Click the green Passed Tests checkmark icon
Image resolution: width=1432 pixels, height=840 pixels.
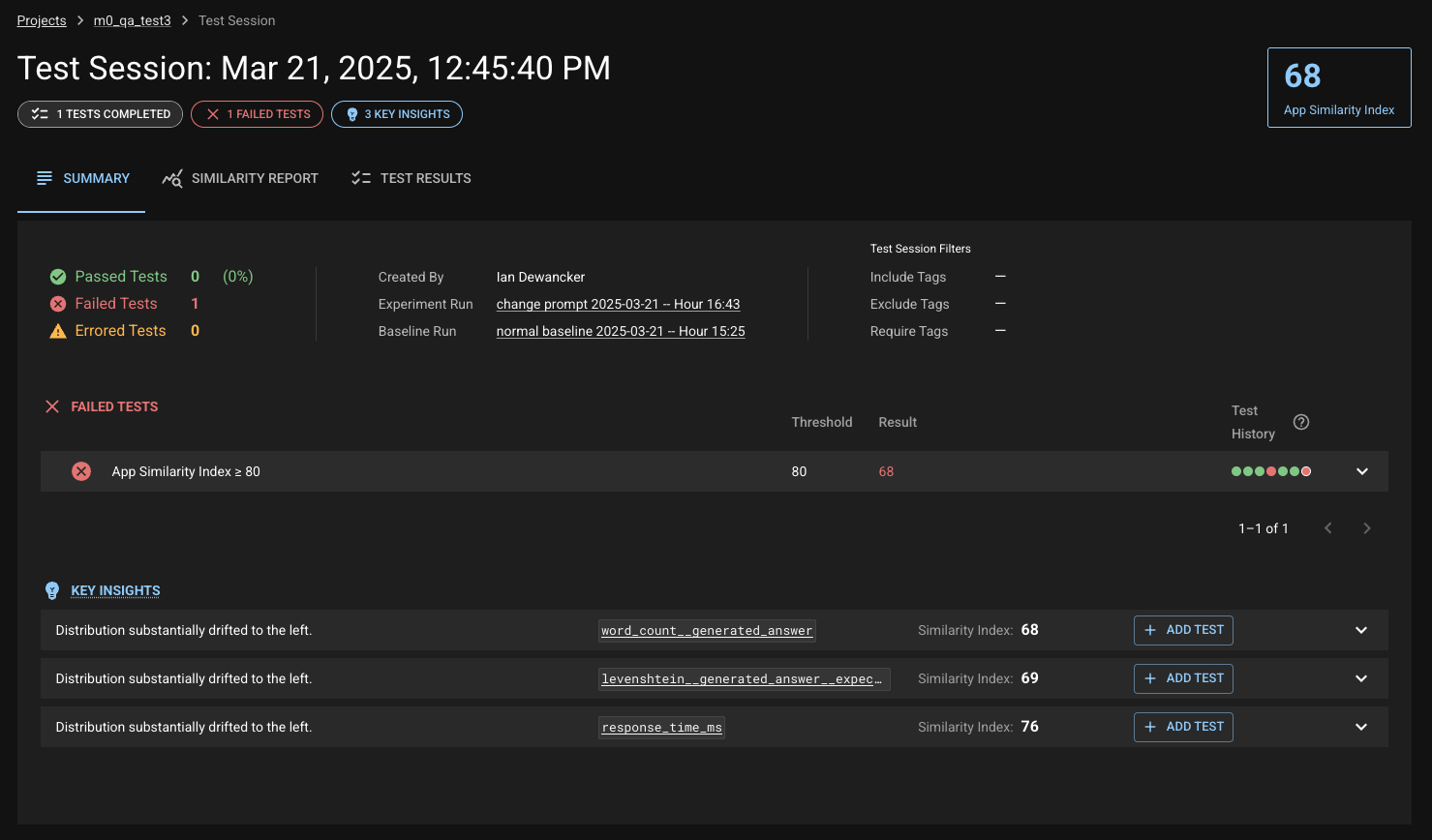[58, 277]
